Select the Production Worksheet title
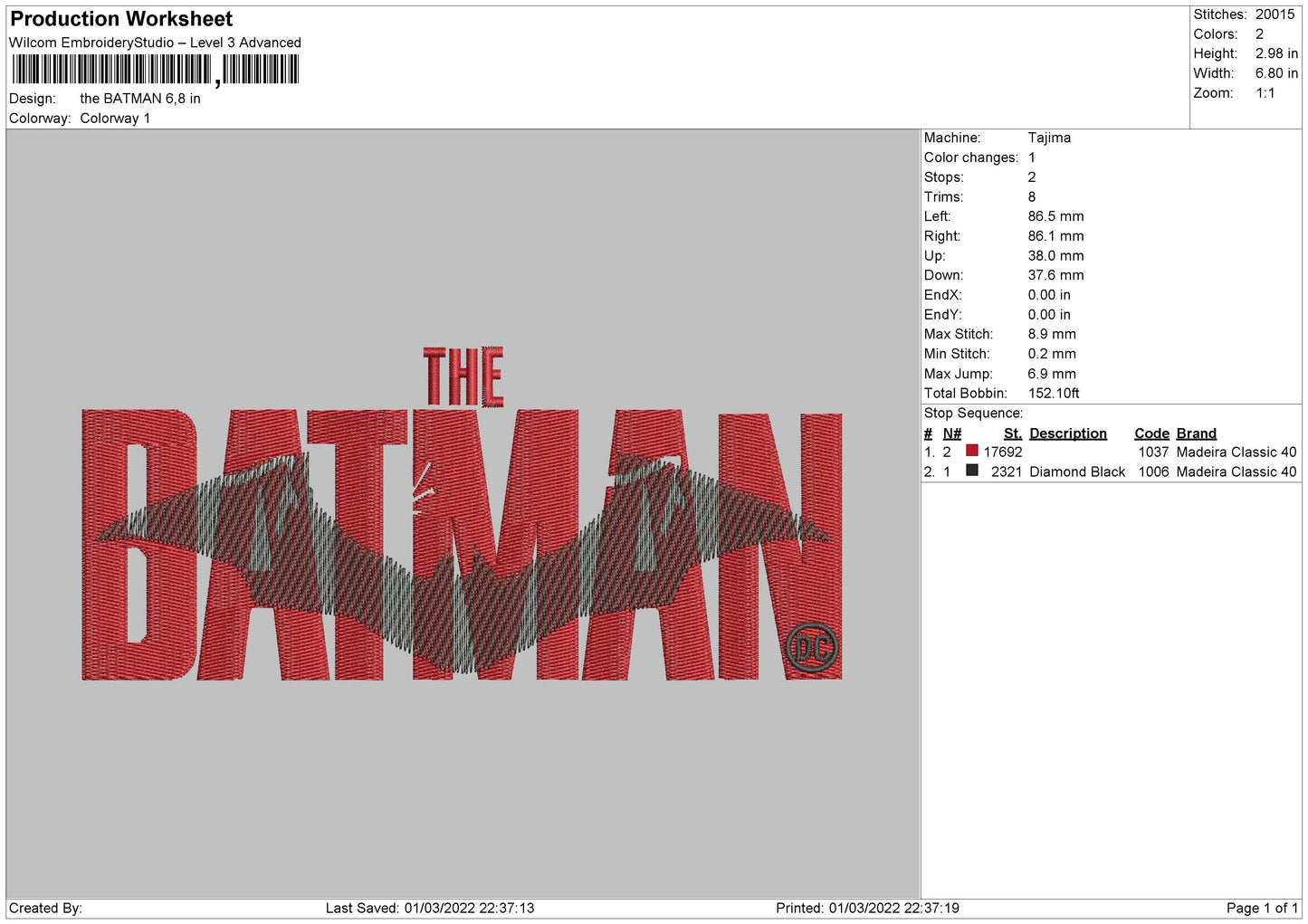Image resolution: width=1308 pixels, height=924 pixels. [x=121, y=19]
